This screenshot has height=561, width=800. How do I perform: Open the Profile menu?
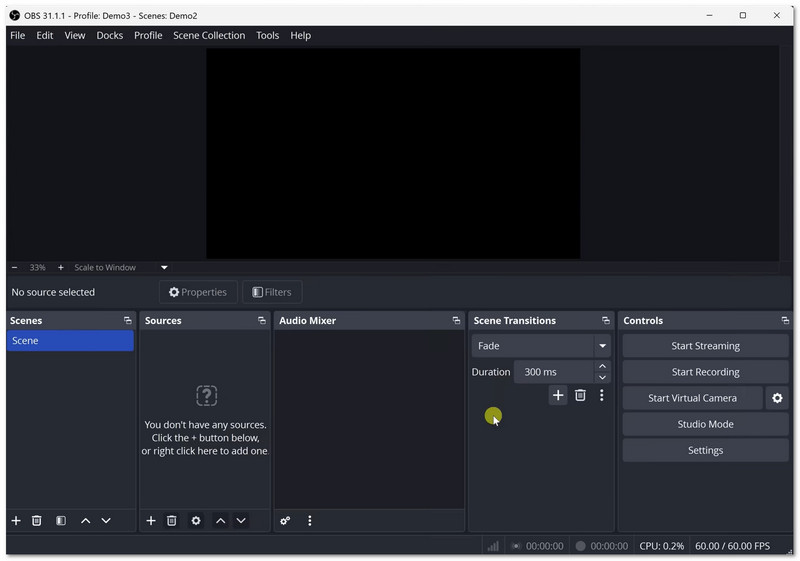tap(148, 36)
